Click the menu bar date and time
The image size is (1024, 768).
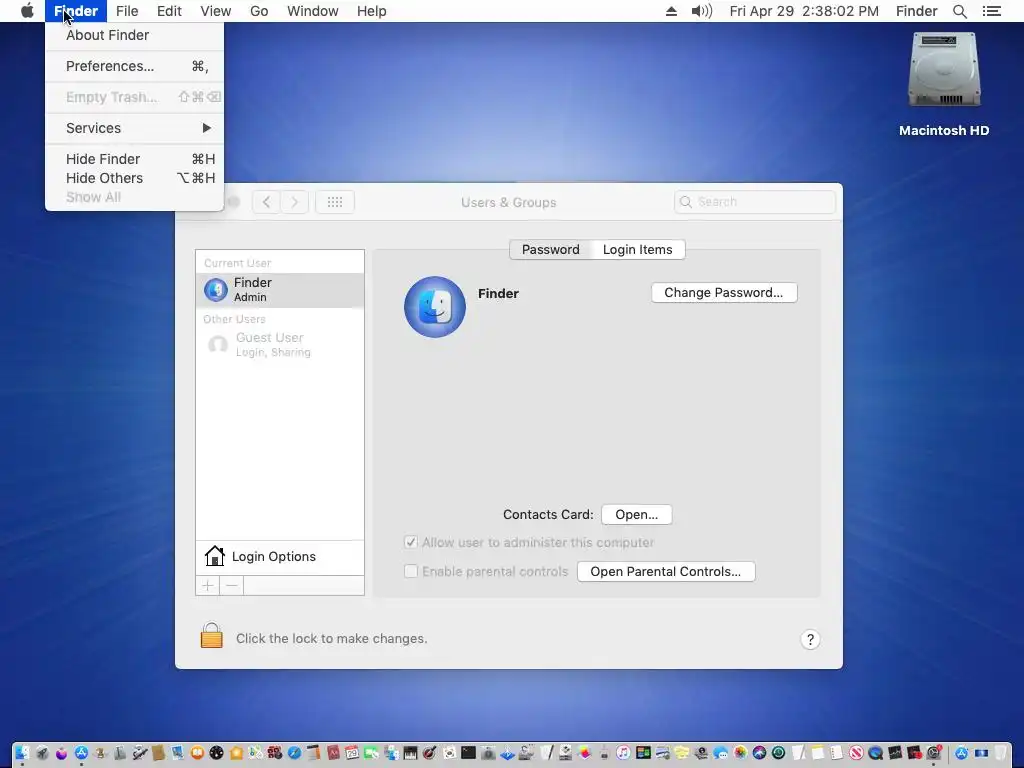804,11
